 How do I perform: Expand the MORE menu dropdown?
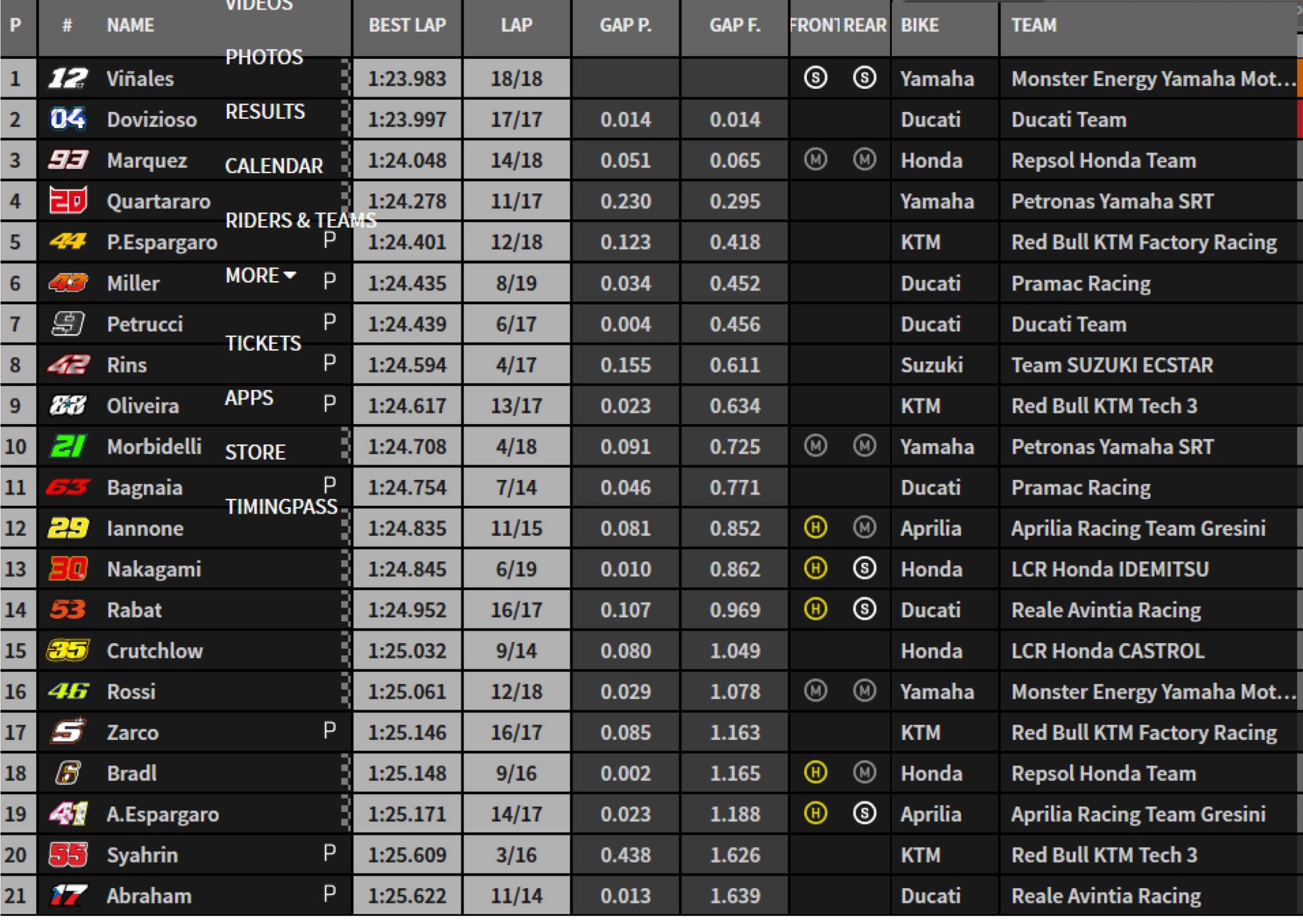pos(260,276)
